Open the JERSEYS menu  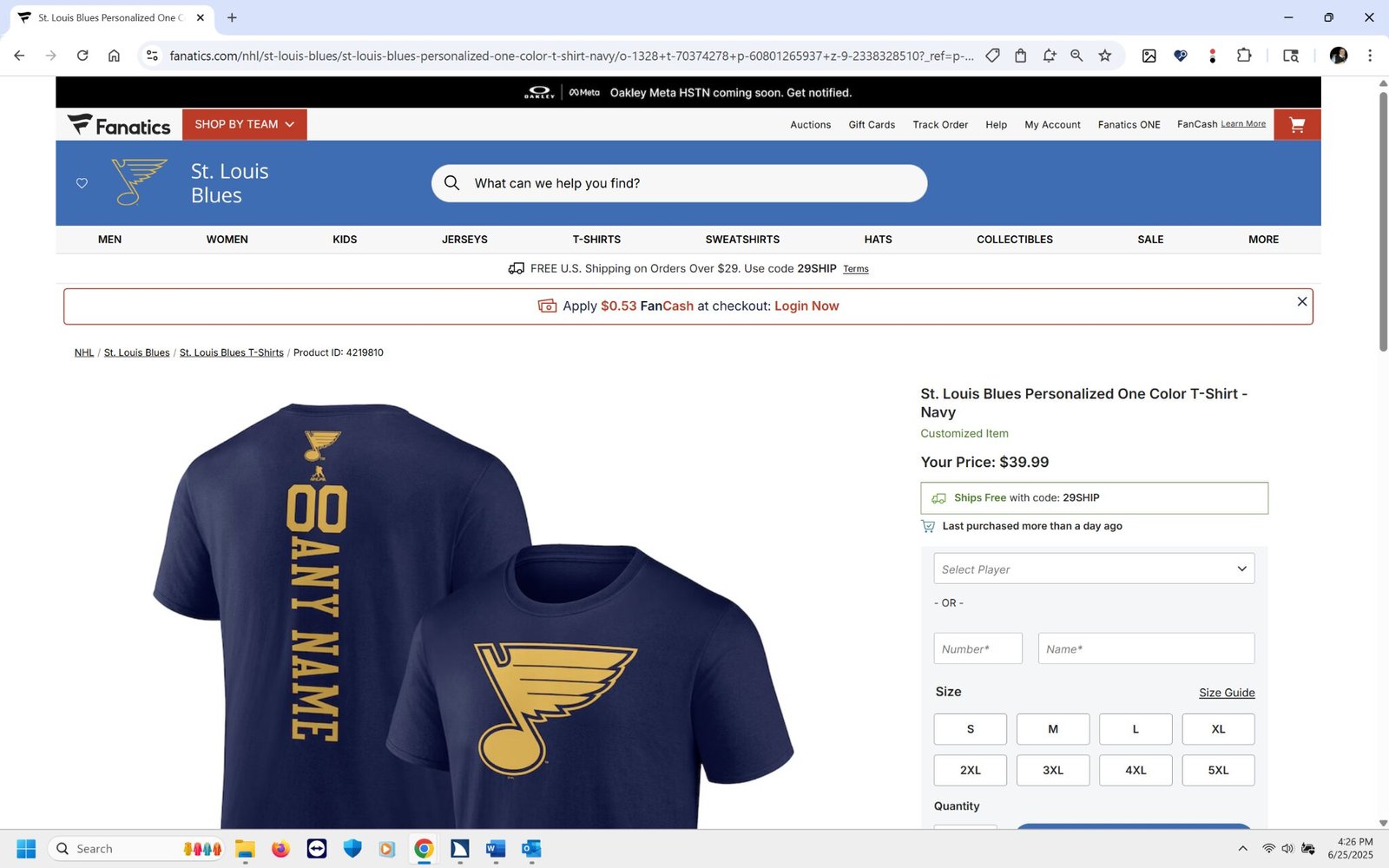coord(464,240)
